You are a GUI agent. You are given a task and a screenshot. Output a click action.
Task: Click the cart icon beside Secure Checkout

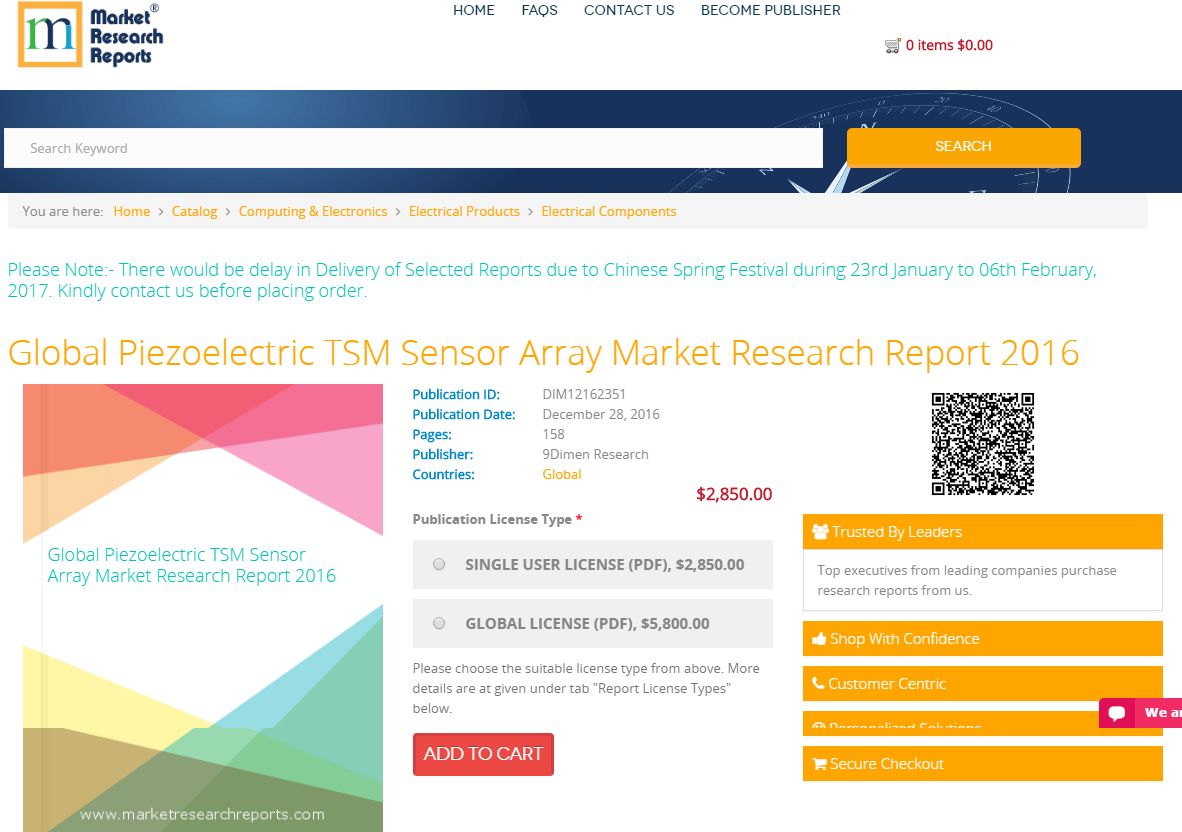[x=819, y=764]
